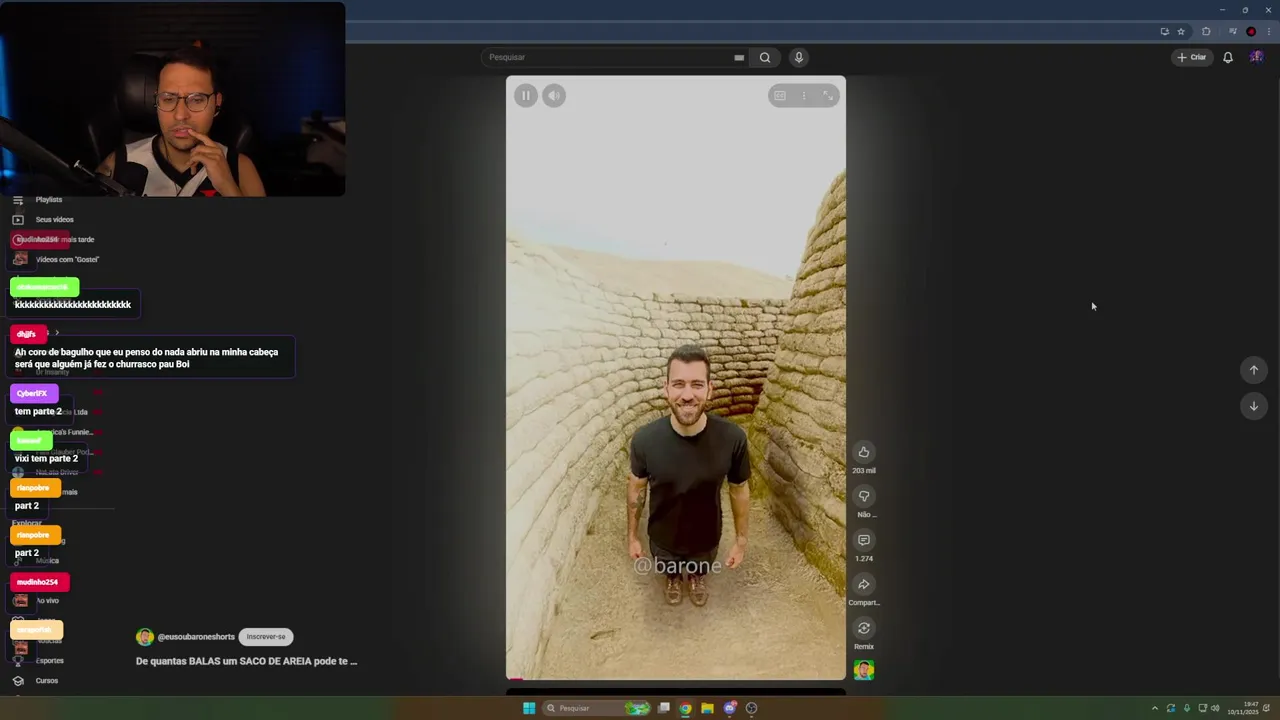Like the Short with 203 mil likes

coord(864,452)
